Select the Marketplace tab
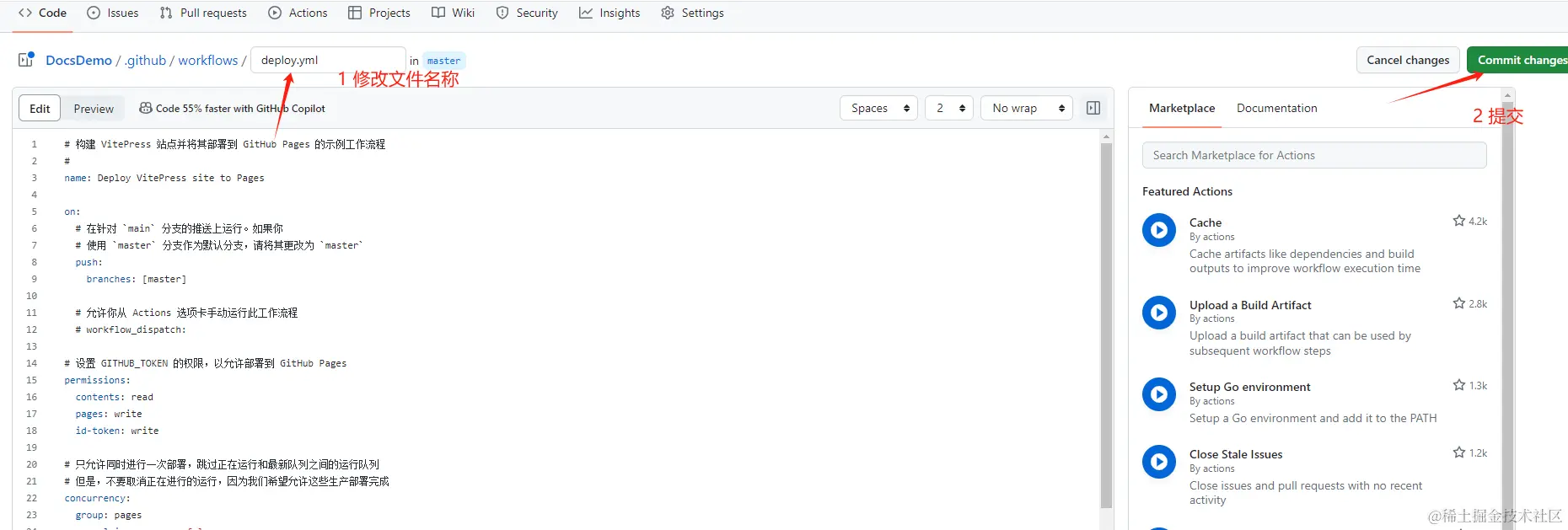The width and height of the screenshot is (1568, 530). [x=1182, y=108]
